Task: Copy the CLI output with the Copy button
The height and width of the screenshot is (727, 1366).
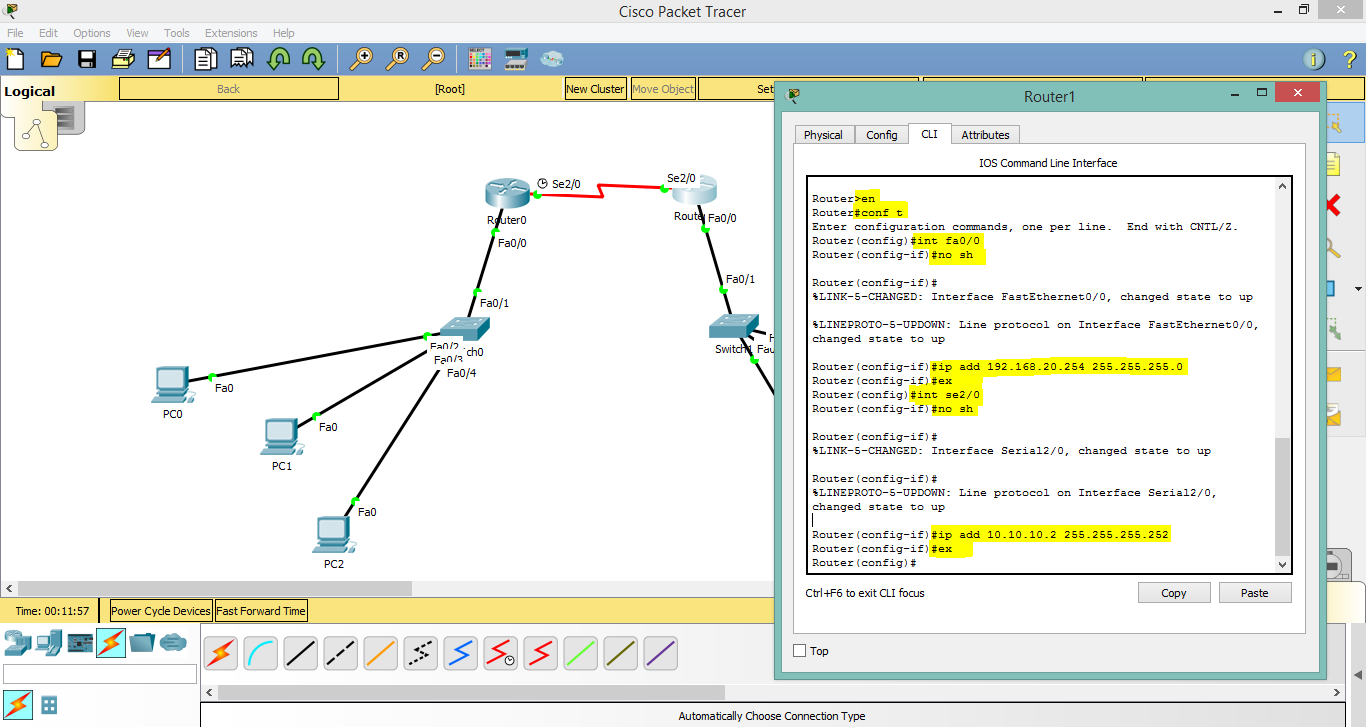Action: click(1173, 592)
